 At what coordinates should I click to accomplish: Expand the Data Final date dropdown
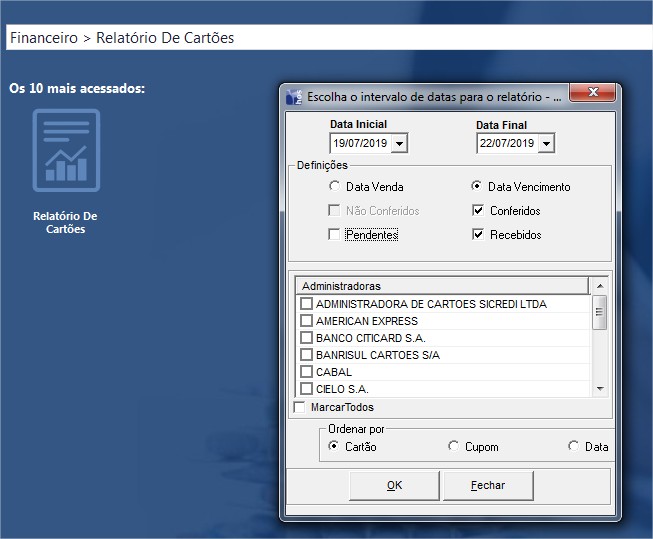click(546, 144)
